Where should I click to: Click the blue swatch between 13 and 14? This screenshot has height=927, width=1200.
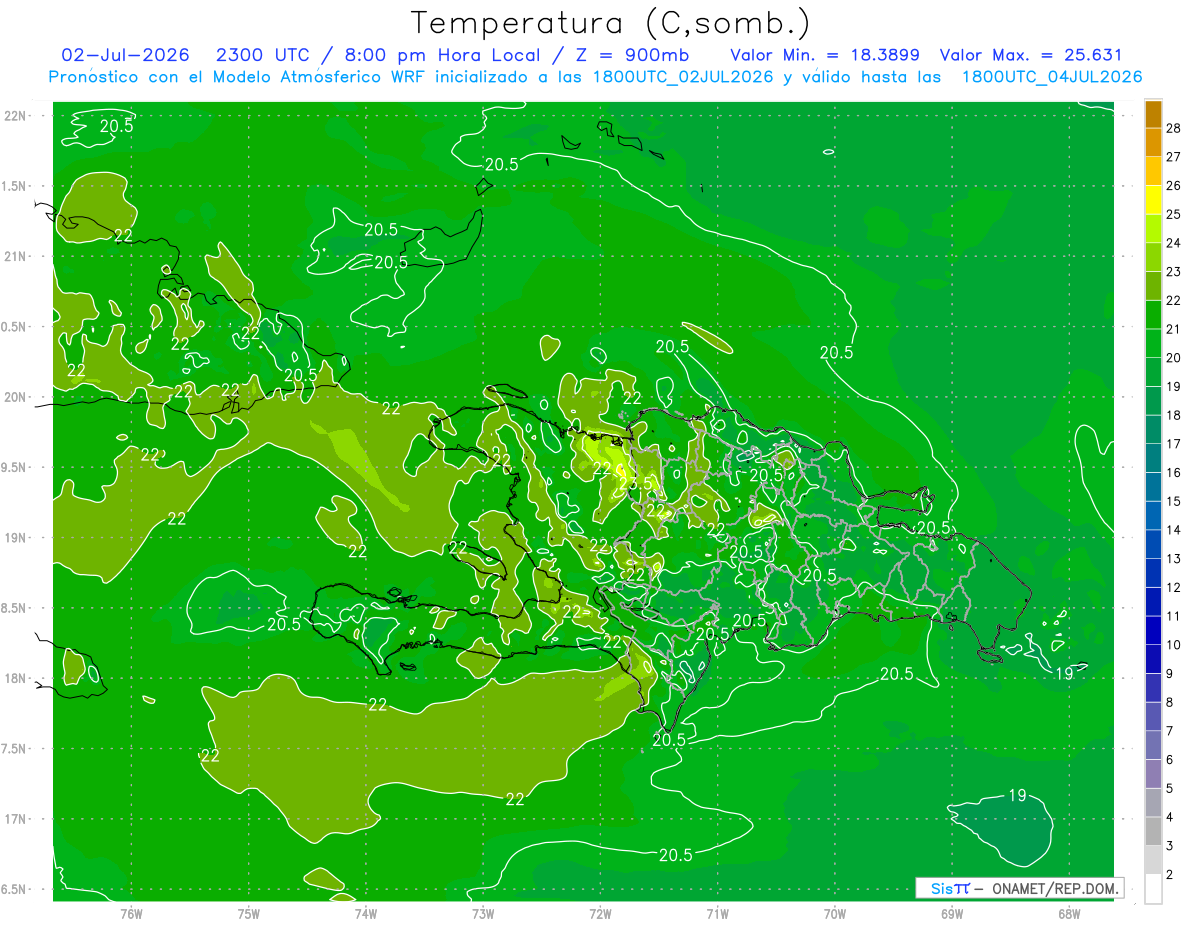(x=1153, y=544)
